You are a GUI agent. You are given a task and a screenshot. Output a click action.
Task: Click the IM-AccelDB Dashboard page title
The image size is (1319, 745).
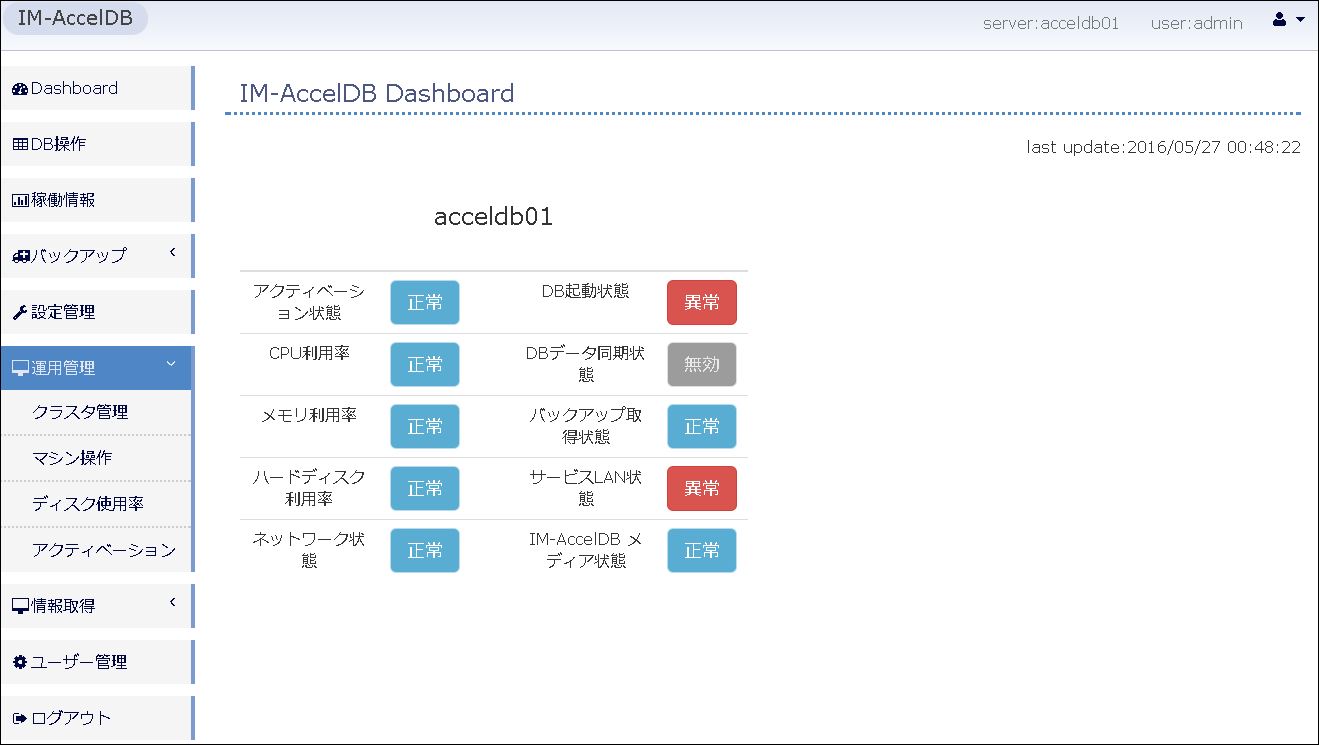click(x=377, y=94)
